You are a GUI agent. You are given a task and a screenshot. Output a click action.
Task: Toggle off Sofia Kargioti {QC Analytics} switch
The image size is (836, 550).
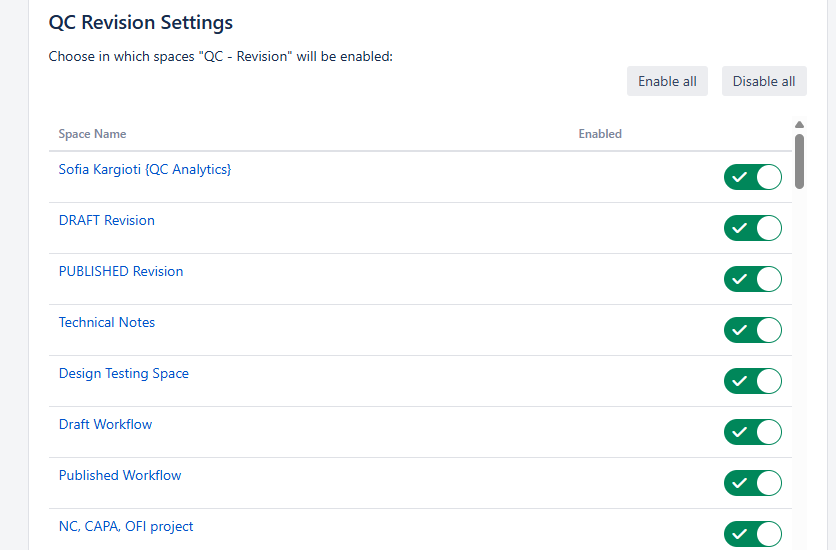pyautogui.click(x=752, y=177)
